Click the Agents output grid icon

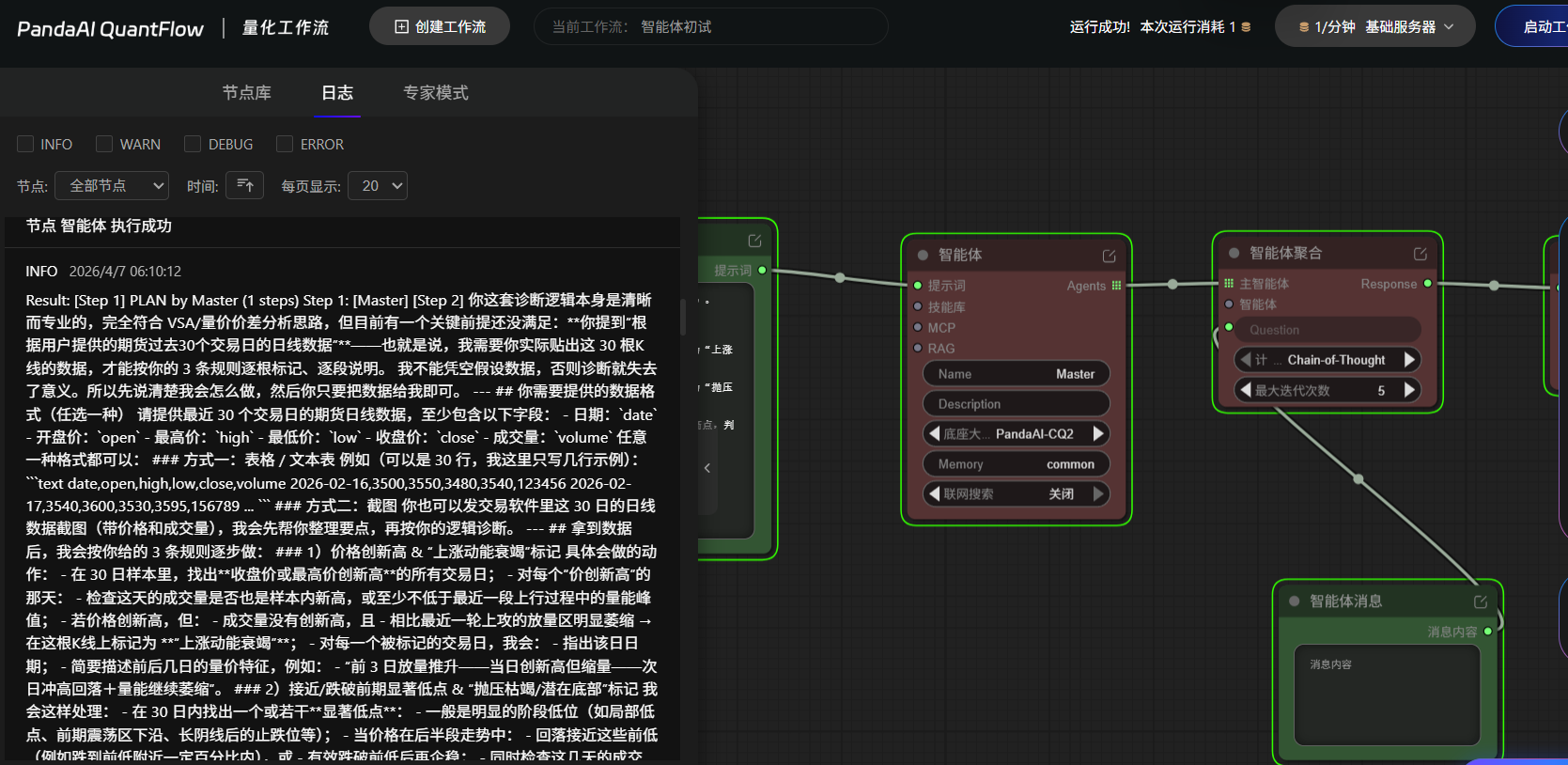pyautogui.click(x=1116, y=286)
